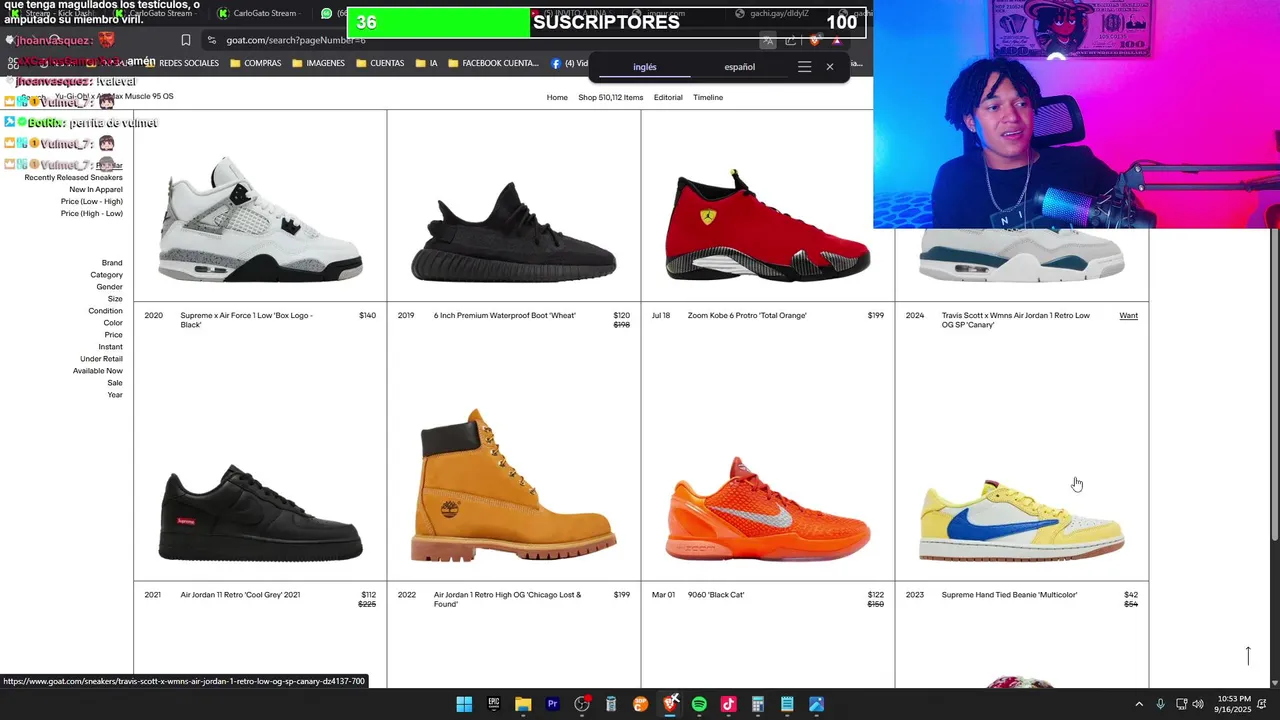Expand the Year filter

pyautogui.click(x=115, y=395)
